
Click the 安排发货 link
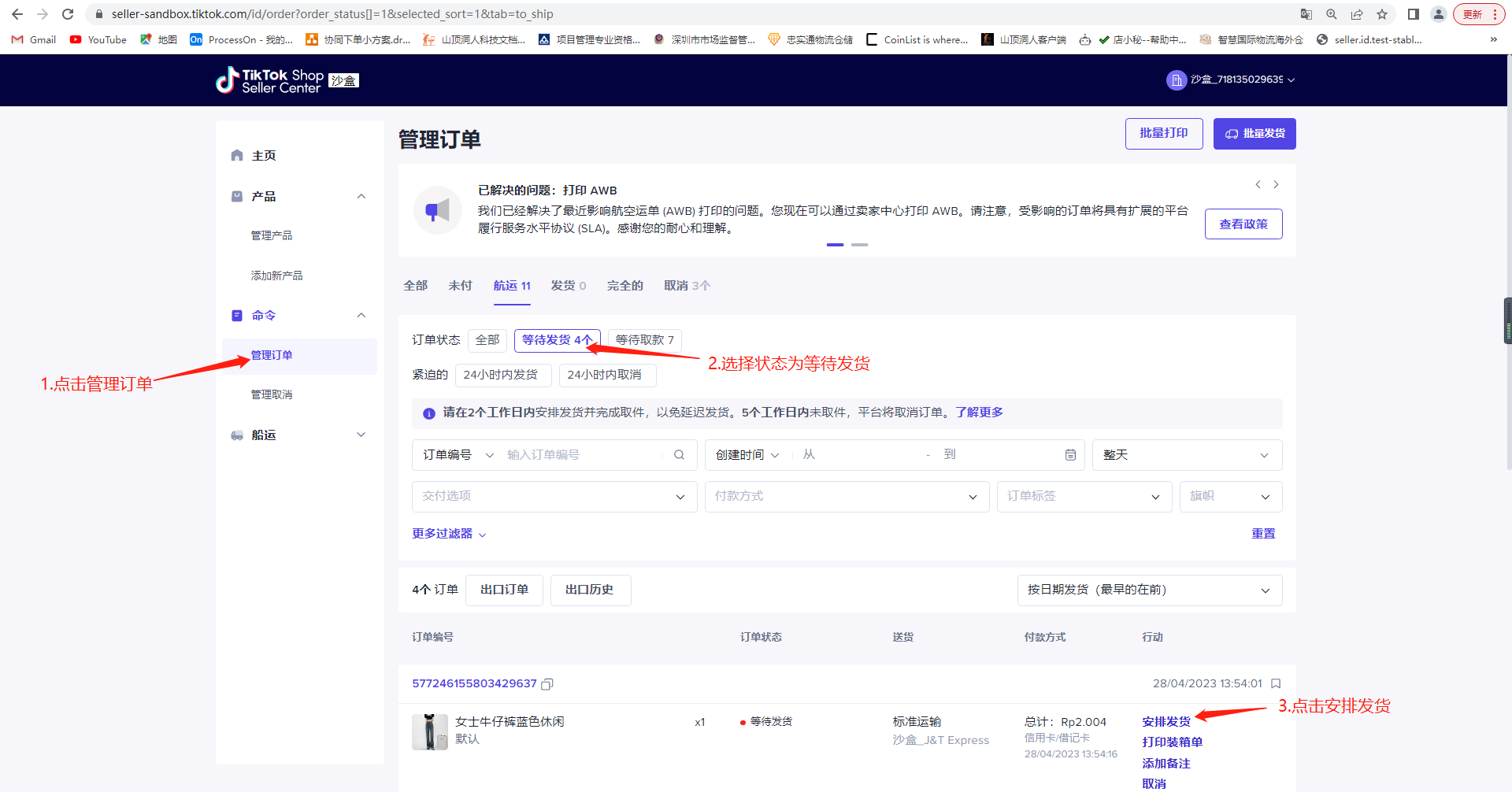pos(1166,722)
